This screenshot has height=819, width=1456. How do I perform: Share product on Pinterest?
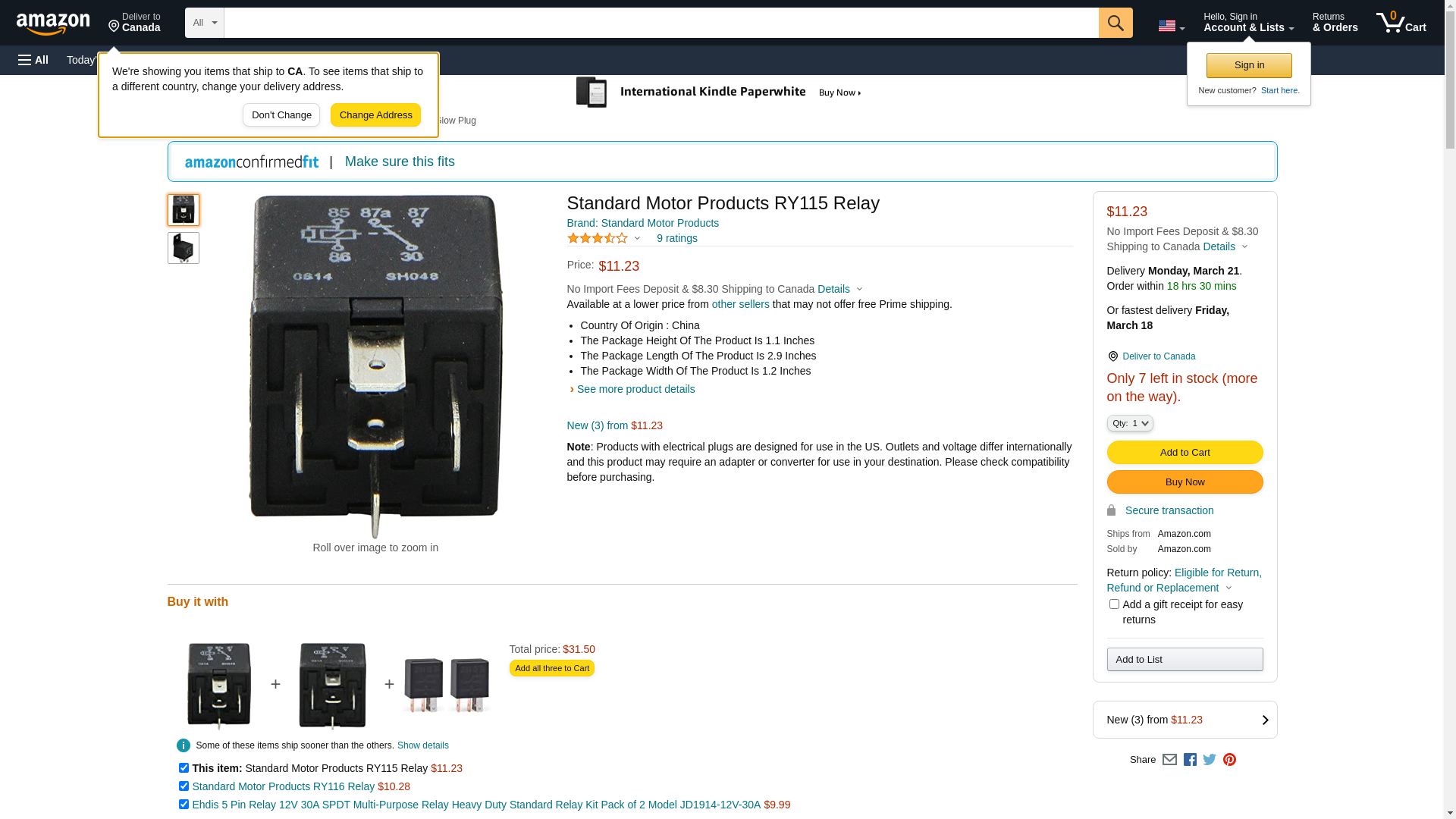pyautogui.click(x=1229, y=759)
